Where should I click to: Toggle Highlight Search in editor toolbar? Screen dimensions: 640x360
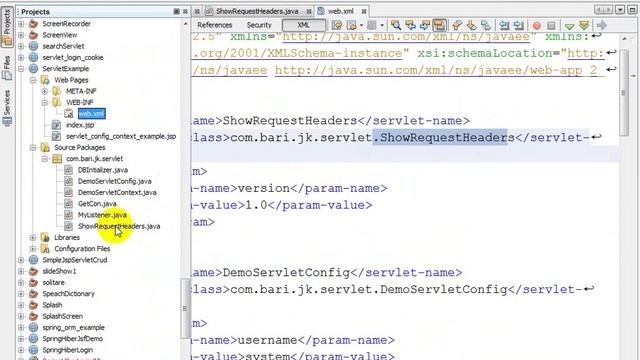pos(439,25)
